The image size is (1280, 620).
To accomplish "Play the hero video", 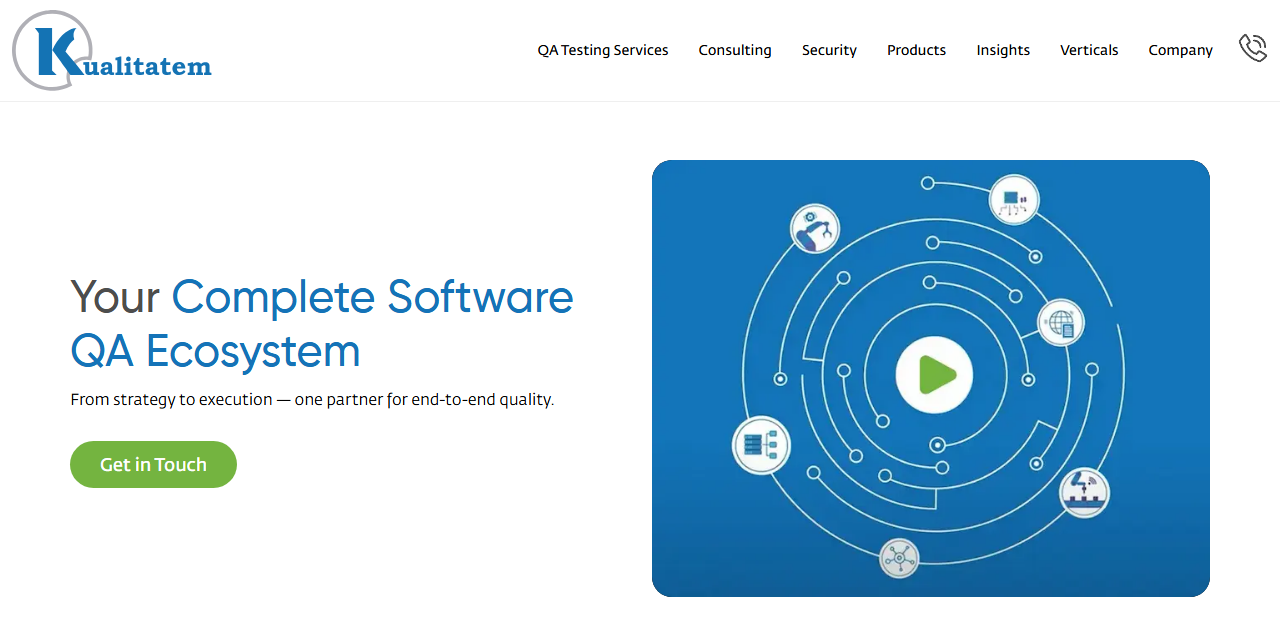I will click(933, 376).
